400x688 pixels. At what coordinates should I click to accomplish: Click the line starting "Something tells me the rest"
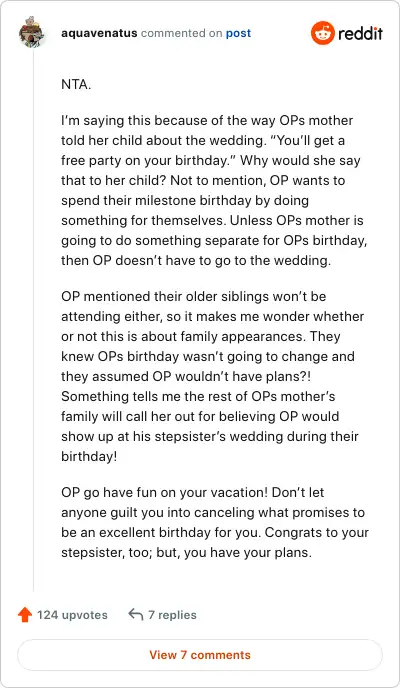pos(198,396)
